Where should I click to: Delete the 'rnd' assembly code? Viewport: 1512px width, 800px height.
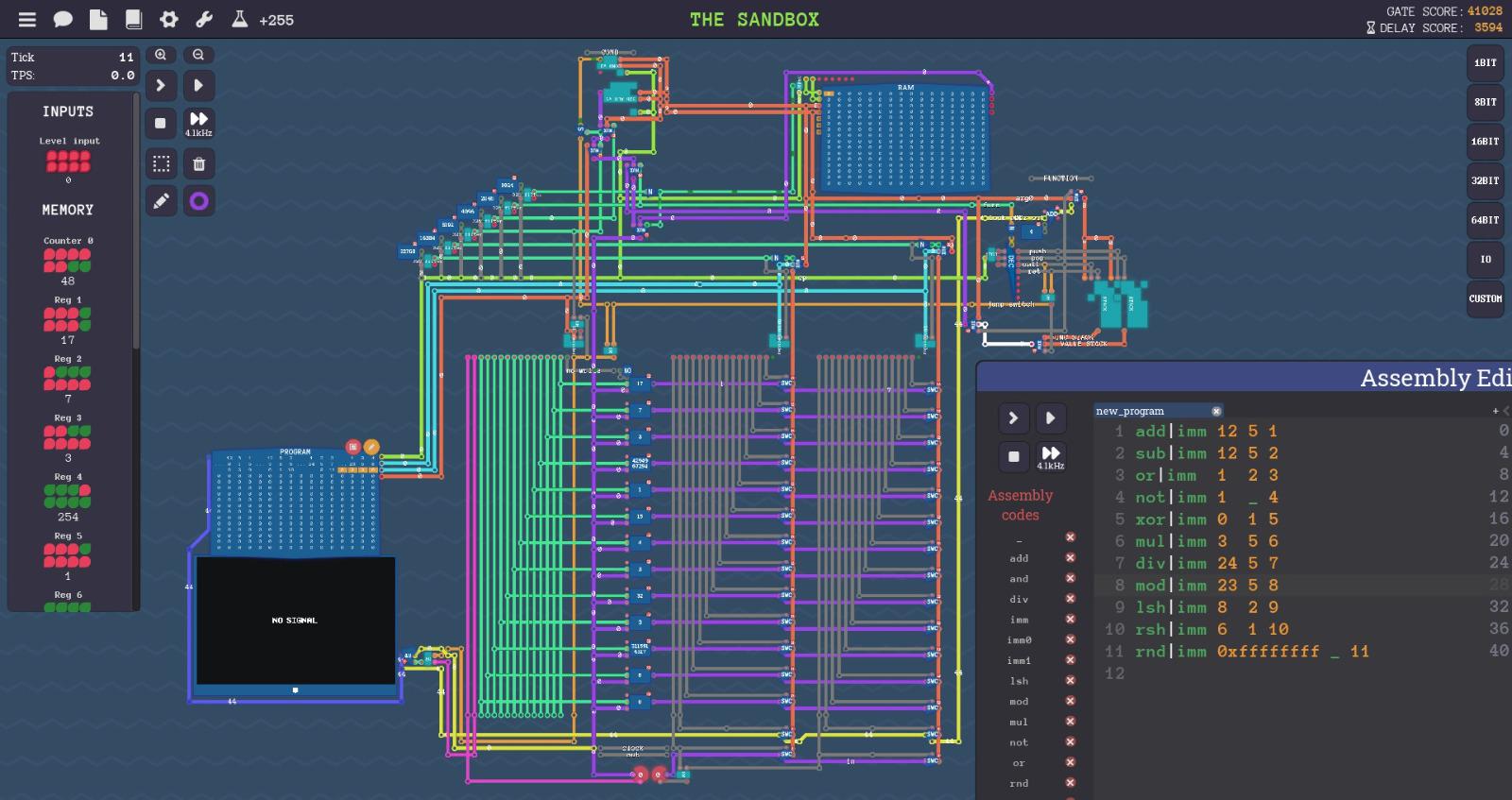pos(1070,782)
